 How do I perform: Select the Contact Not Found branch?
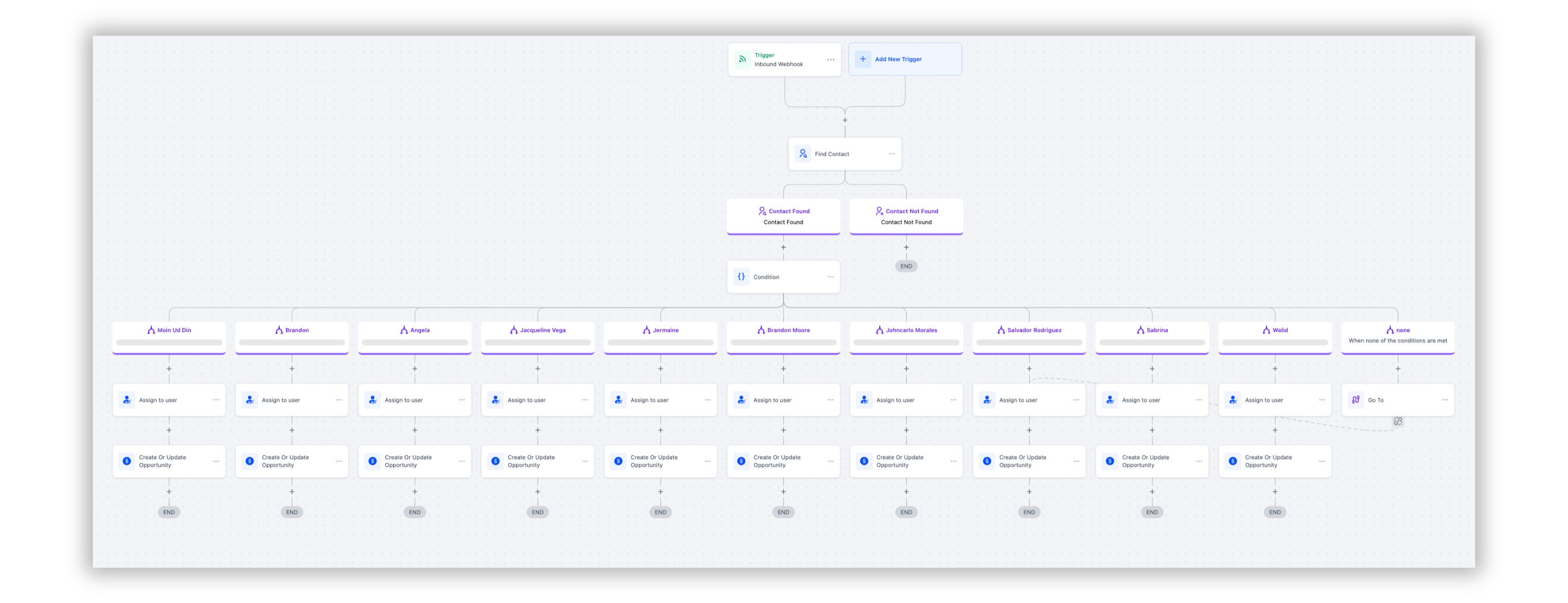(906, 216)
